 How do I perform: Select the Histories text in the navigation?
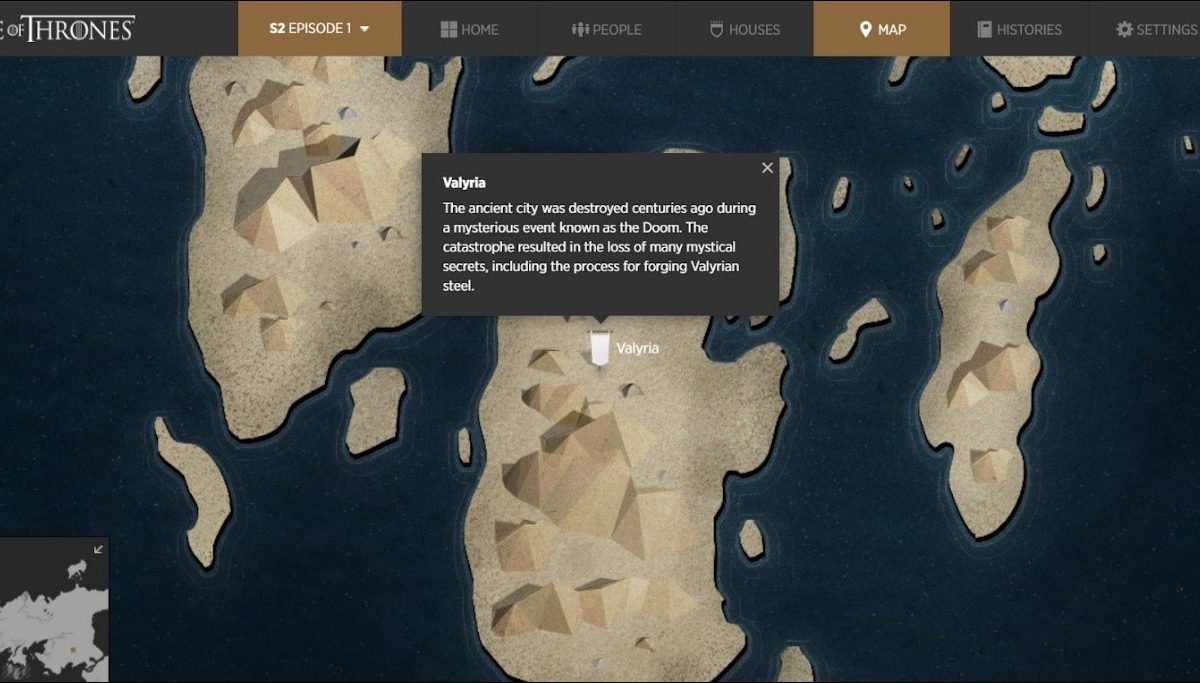point(1029,29)
